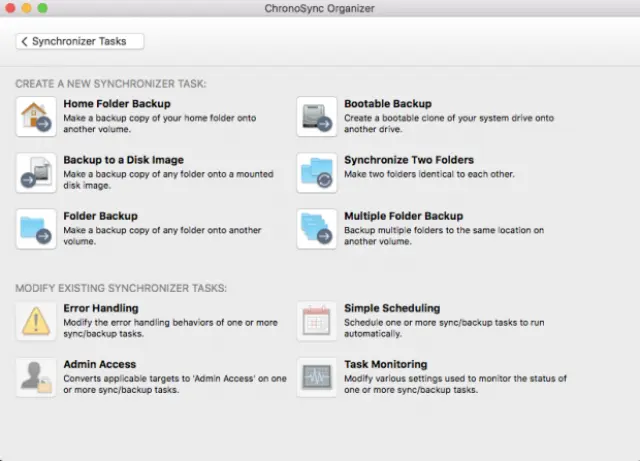640x461 pixels.
Task: Click the Bootable Backup drive icon
Action: coord(317,117)
